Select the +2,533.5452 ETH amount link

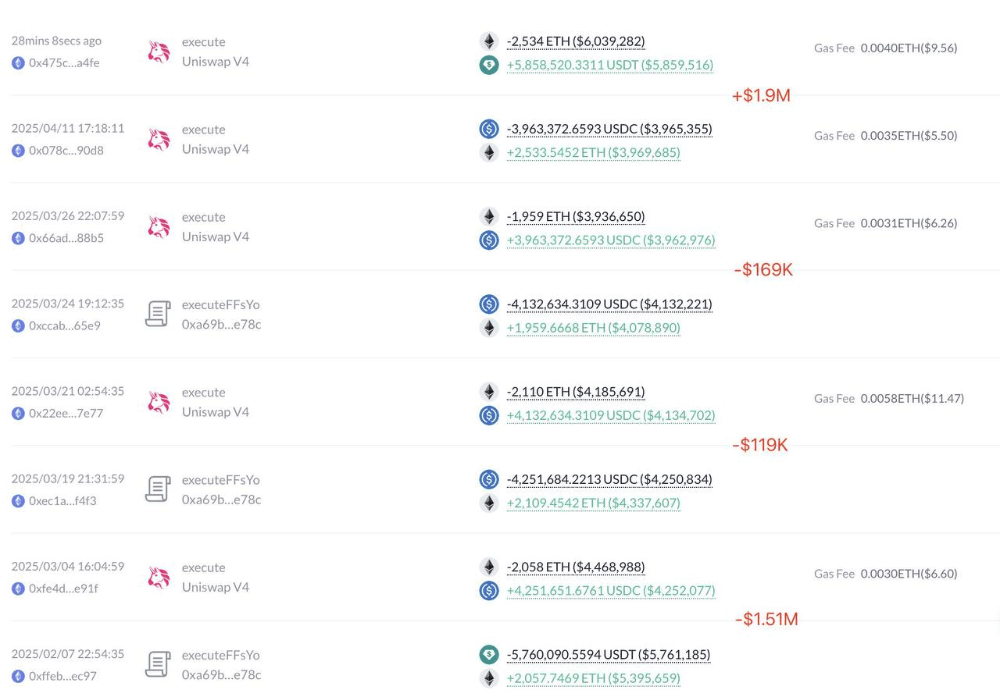point(593,153)
